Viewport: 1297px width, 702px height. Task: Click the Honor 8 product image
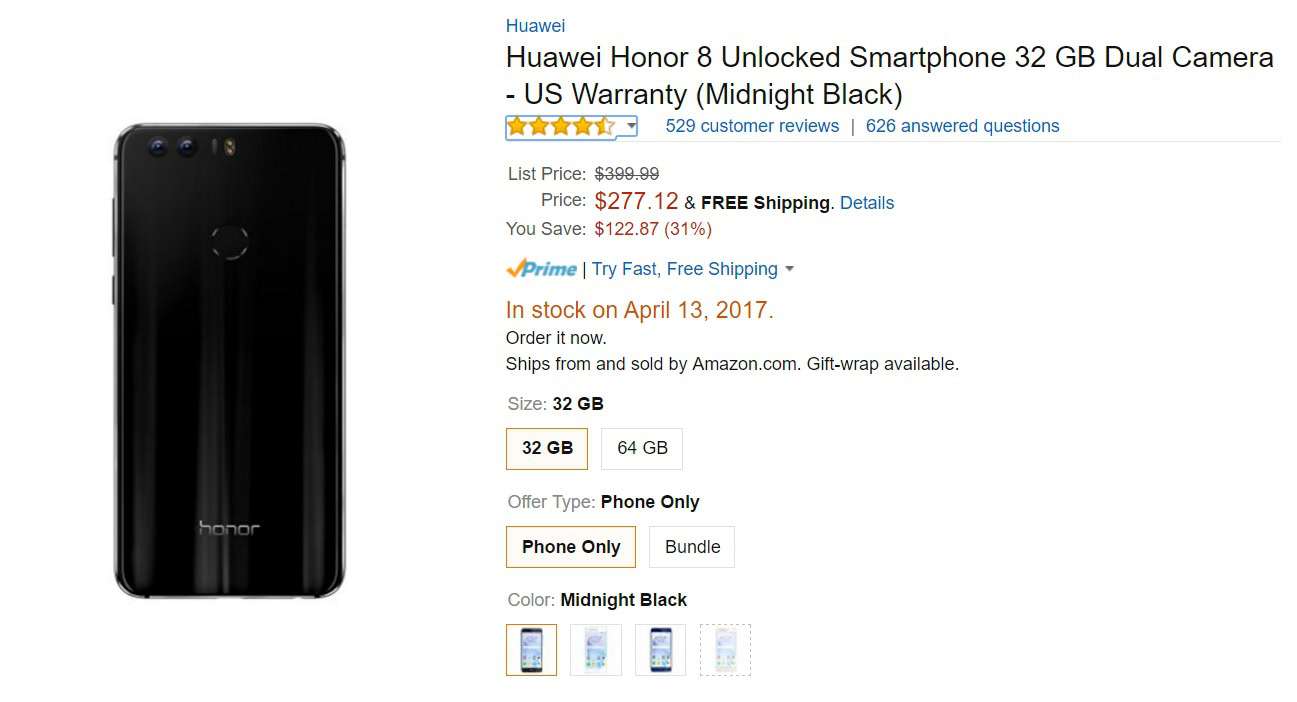tap(229, 361)
